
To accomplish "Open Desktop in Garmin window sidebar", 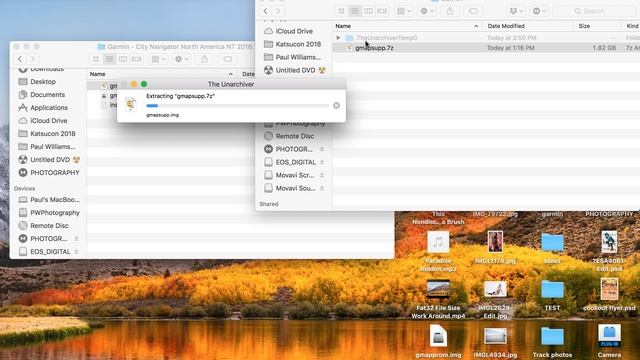I will 37,82.
